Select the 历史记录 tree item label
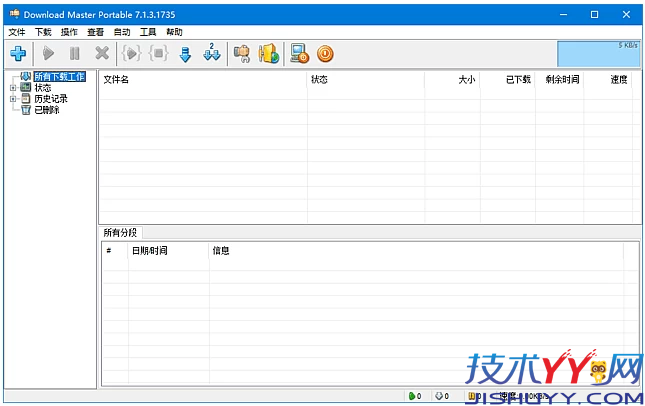The width and height of the screenshot is (645, 406). pos(51,99)
